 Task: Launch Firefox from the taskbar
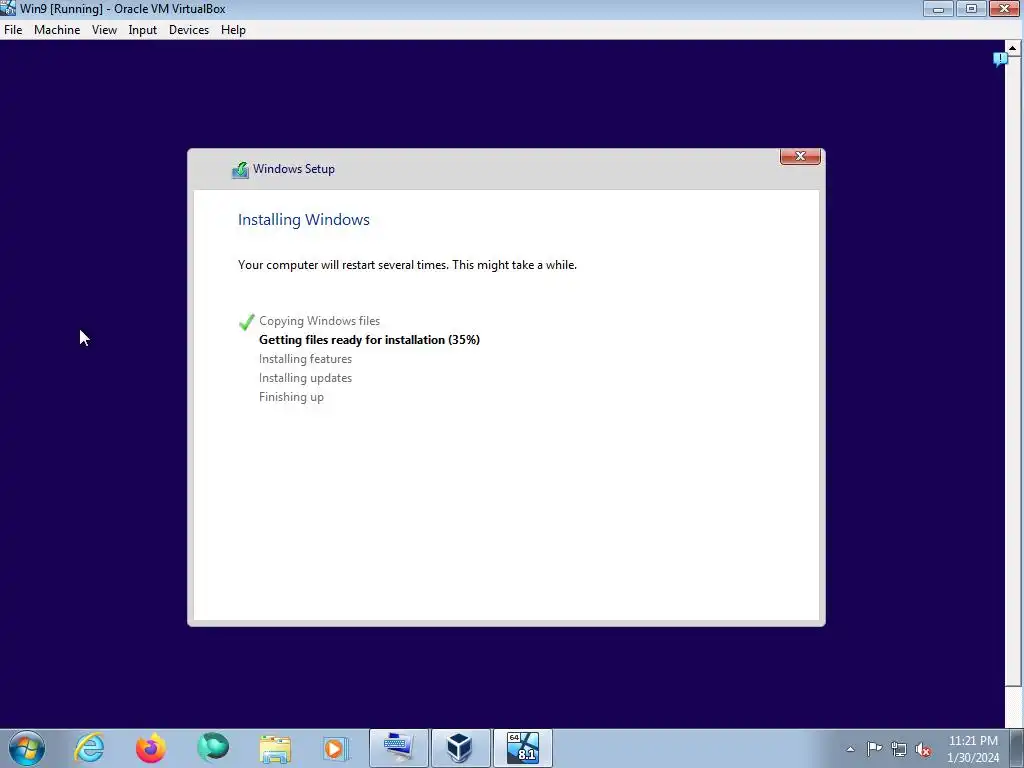(151, 748)
